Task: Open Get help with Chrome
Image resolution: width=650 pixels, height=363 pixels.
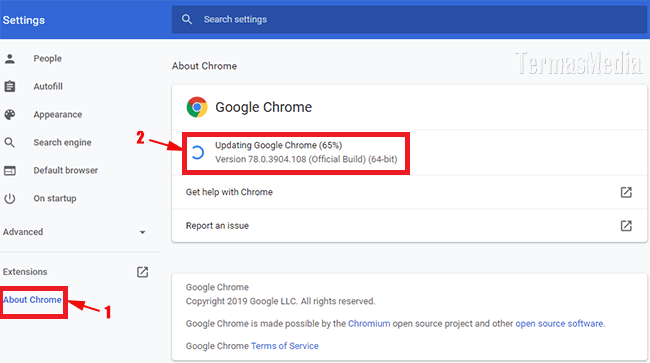Action: pos(229,192)
